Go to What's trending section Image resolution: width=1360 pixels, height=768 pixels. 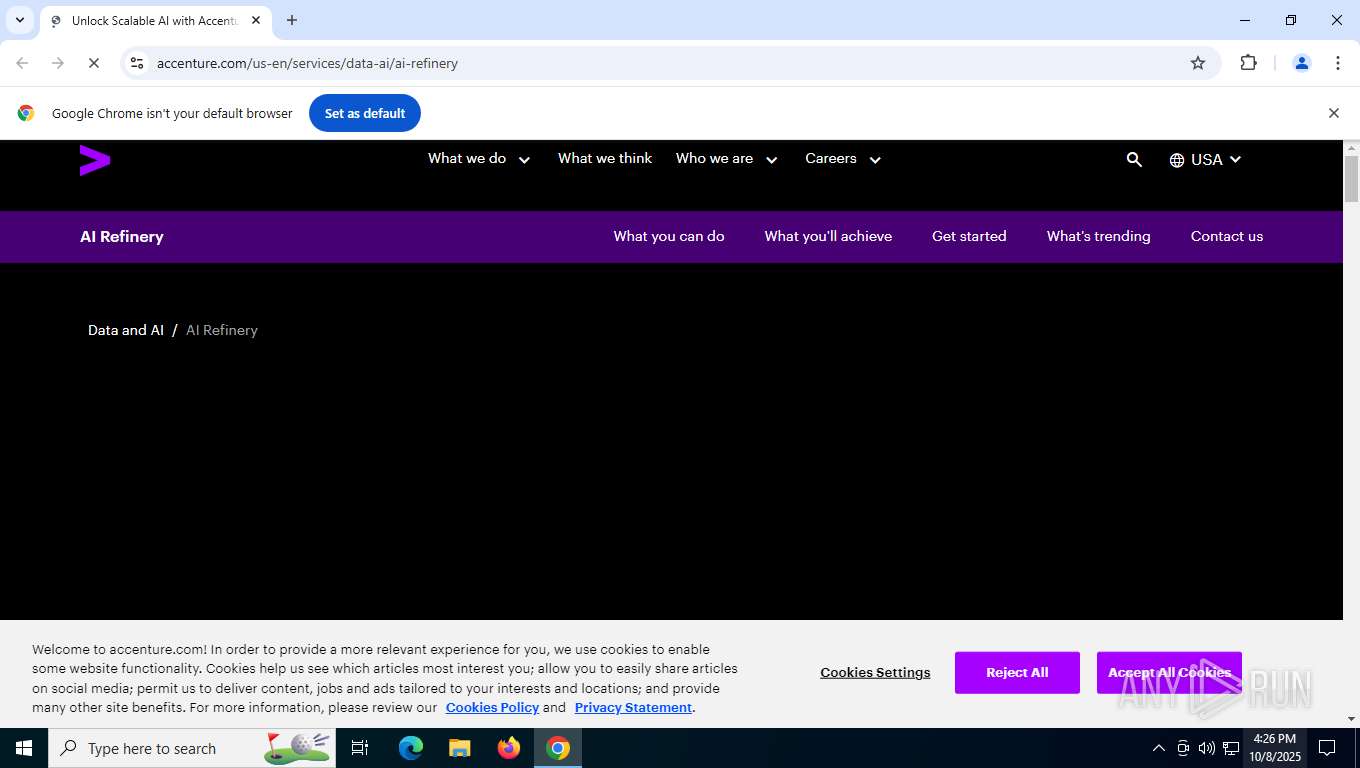point(1098,237)
